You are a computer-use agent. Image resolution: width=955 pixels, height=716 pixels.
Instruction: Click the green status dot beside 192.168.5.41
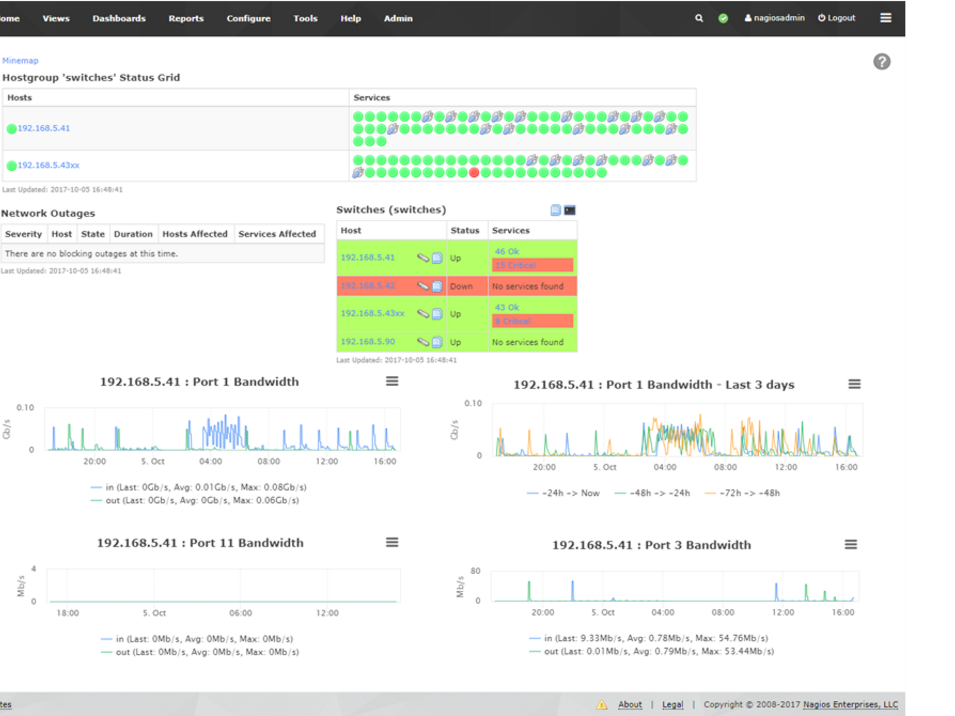point(12,129)
